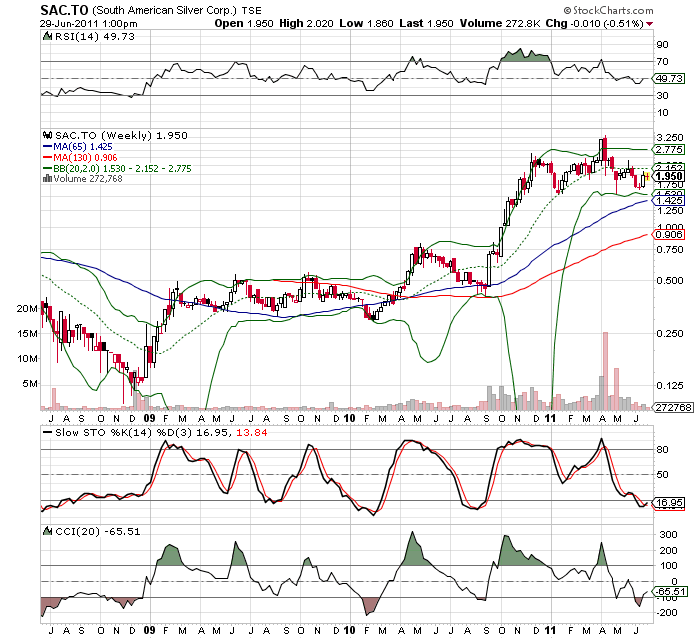Click the Volume 272,768 legend text
Viewport: 700px width, 639px height.
pos(88,179)
